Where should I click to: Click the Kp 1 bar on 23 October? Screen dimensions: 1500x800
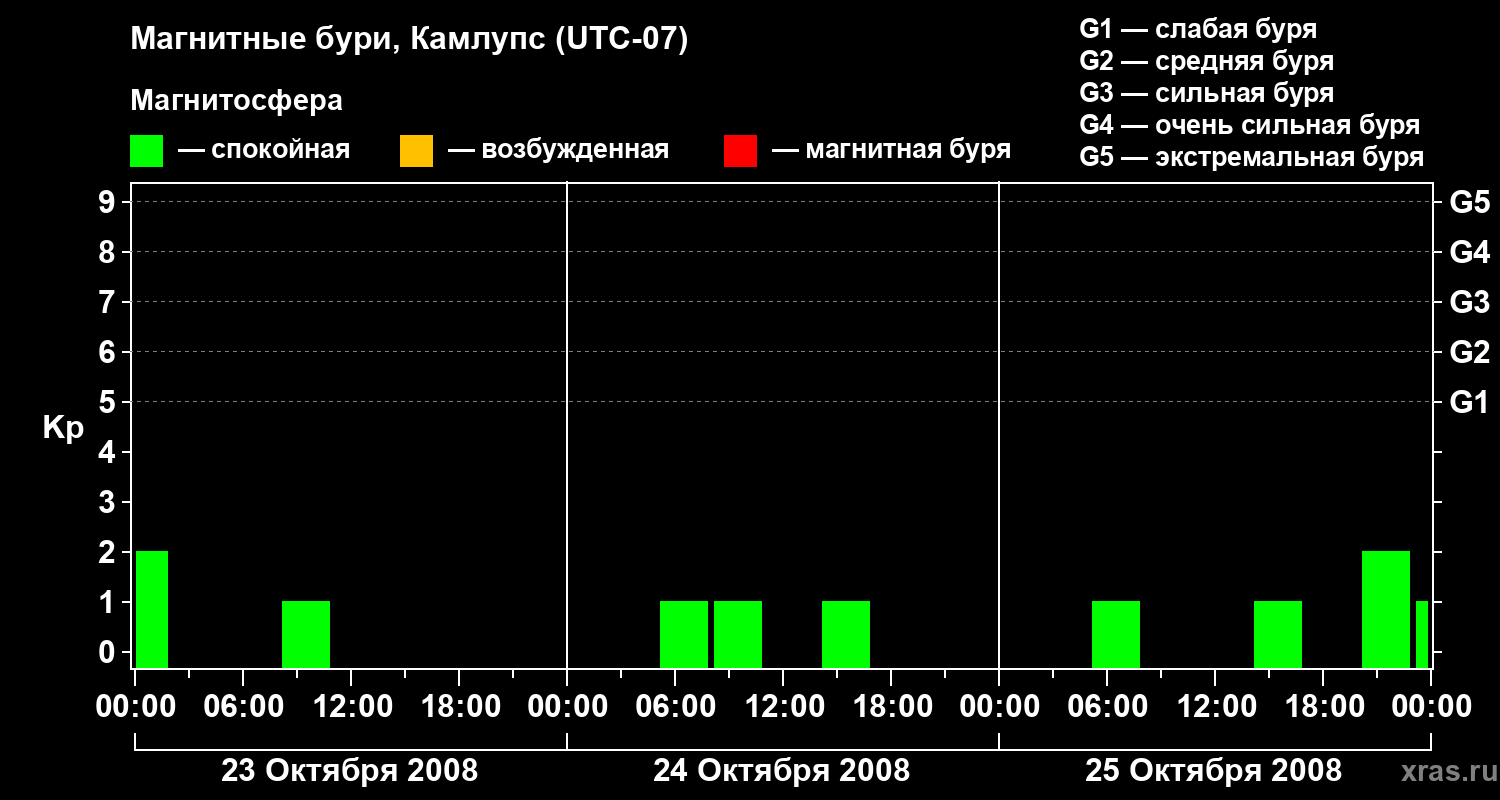(306, 634)
